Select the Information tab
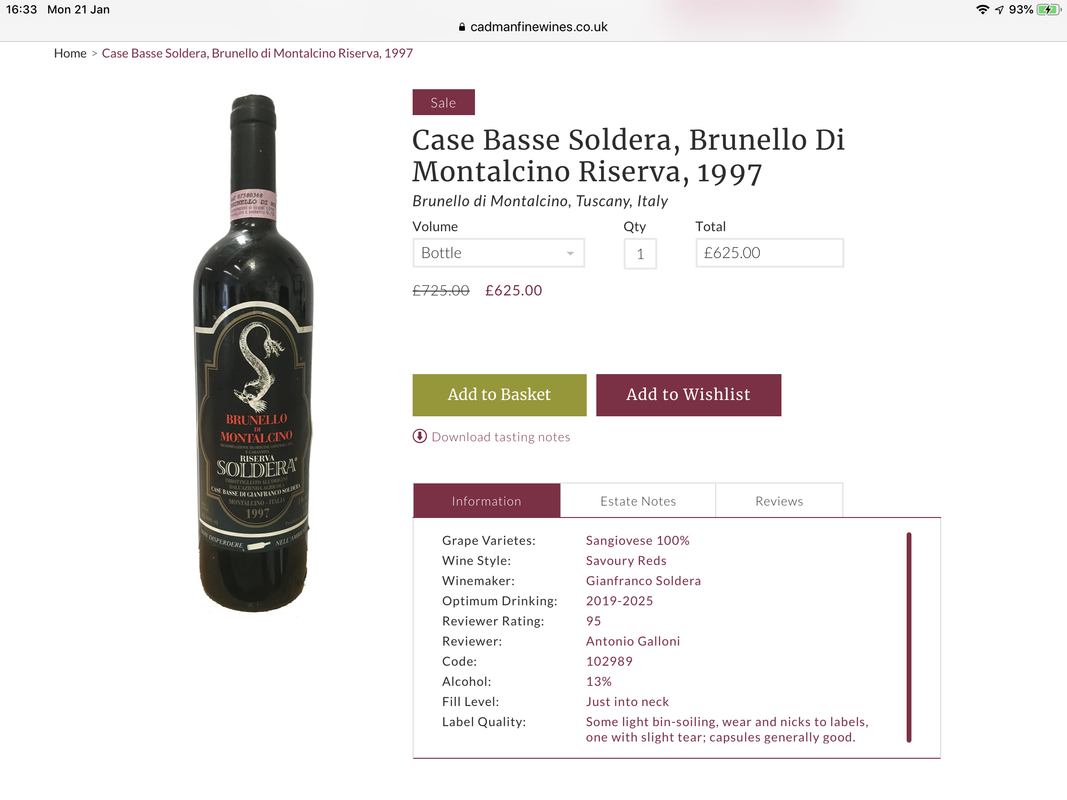Image resolution: width=1067 pixels, height=800 pixels. point(487,501)
